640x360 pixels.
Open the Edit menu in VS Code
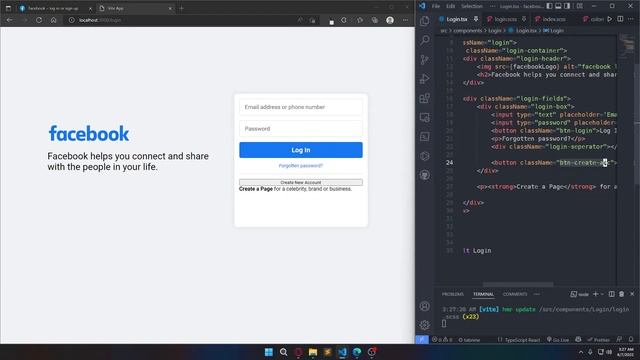point(450,6)
